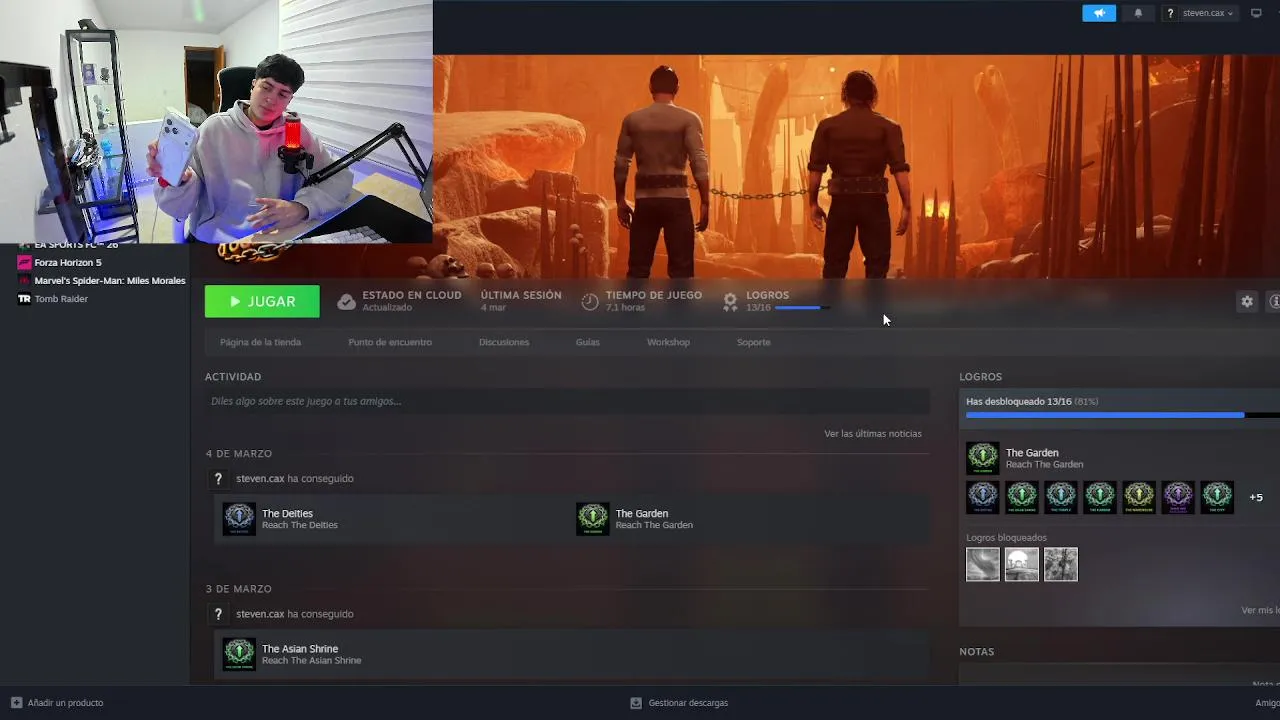Click the NOTAS section heading
The image size is (1280, 720).
977,652
